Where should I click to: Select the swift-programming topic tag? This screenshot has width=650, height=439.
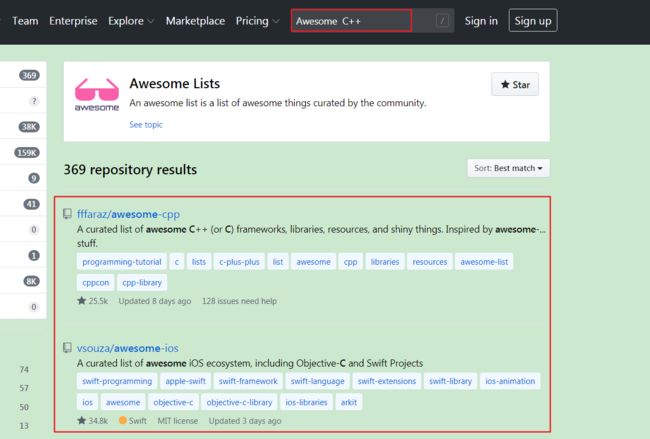click(117, 381)
